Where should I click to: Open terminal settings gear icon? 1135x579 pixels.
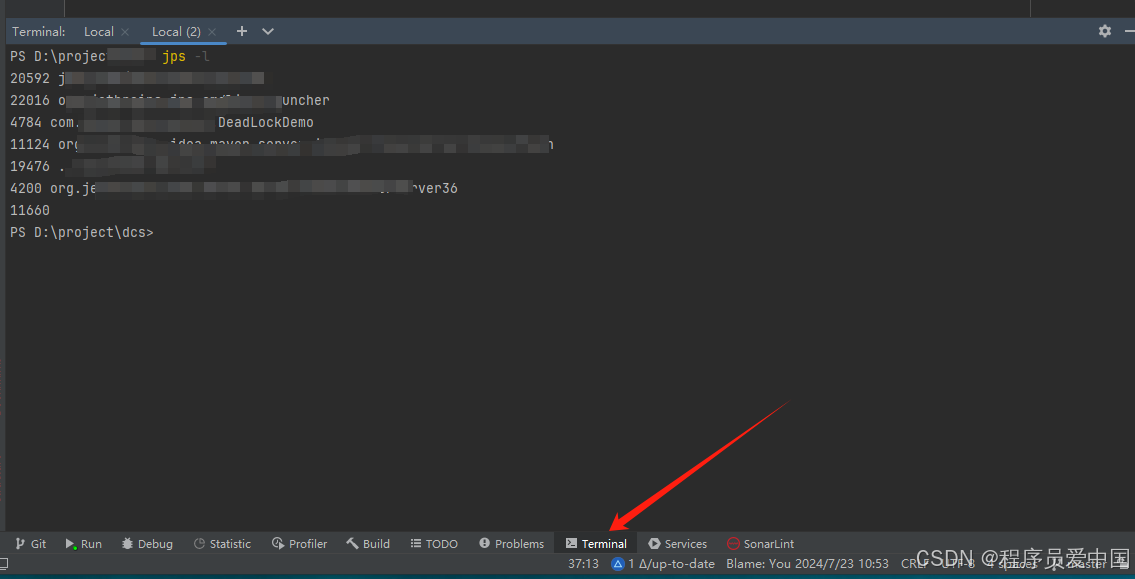click(1105, 31)
